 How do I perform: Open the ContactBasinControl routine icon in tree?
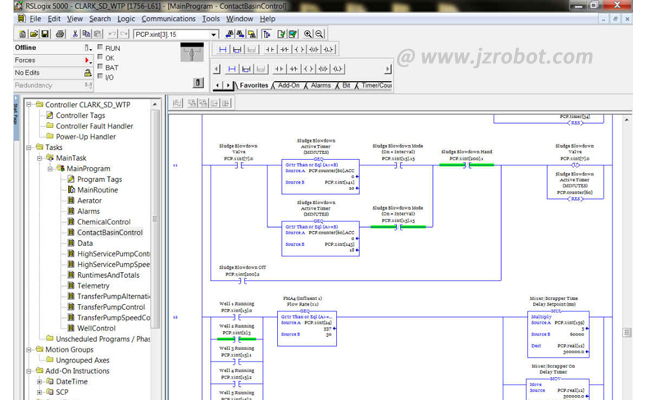coord(70,232)
